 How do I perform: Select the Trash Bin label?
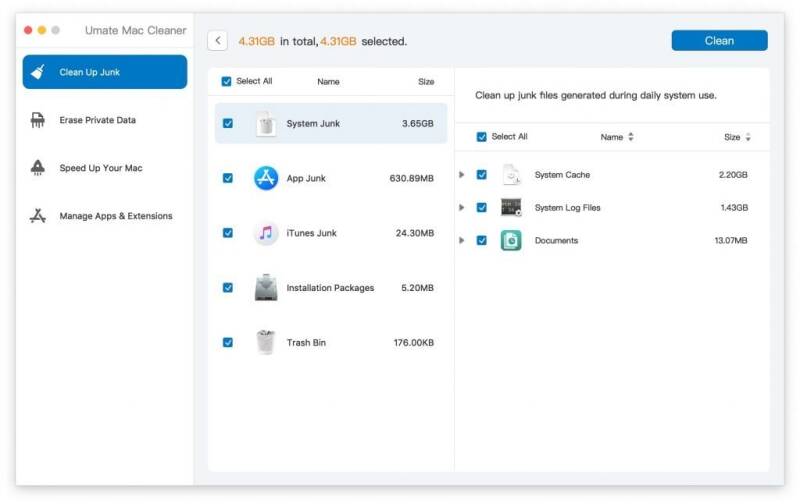pos(306,342)
